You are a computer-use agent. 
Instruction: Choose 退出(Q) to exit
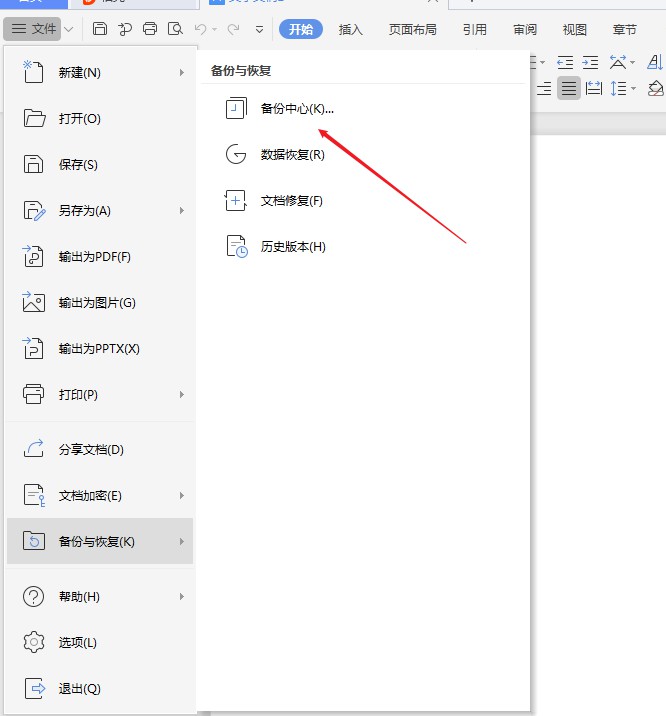(100, 688)
